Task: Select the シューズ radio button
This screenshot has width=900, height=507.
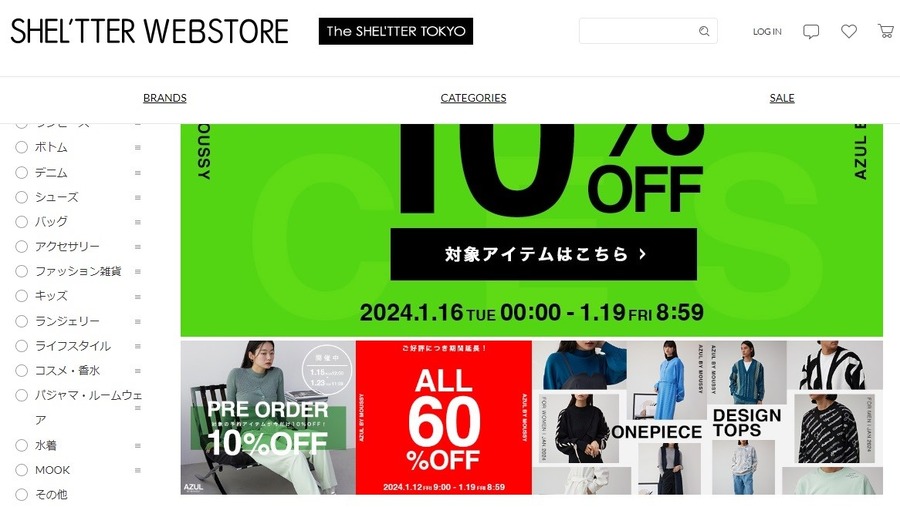Action: (21, 198)
